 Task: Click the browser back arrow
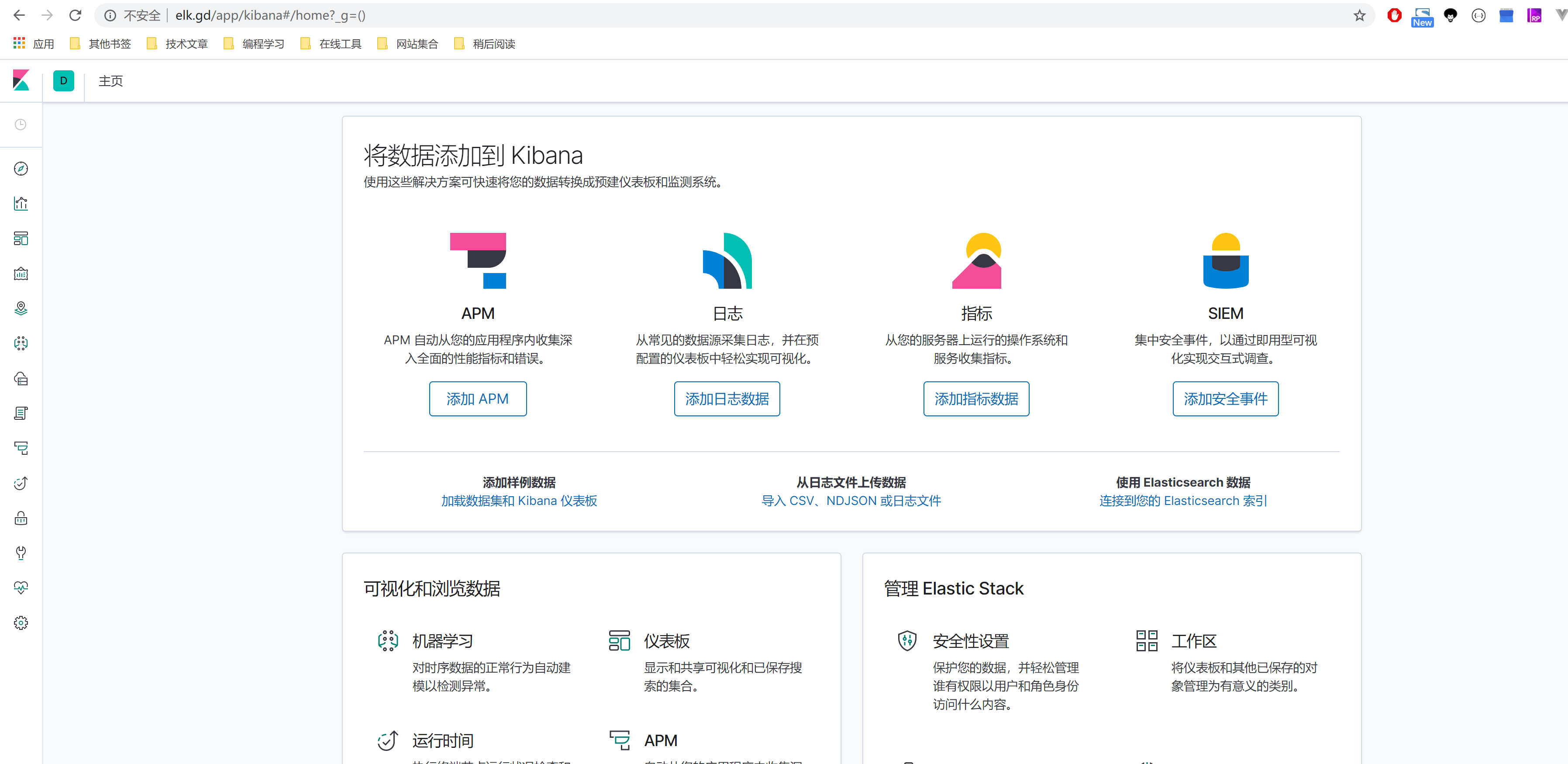point(19,15)
